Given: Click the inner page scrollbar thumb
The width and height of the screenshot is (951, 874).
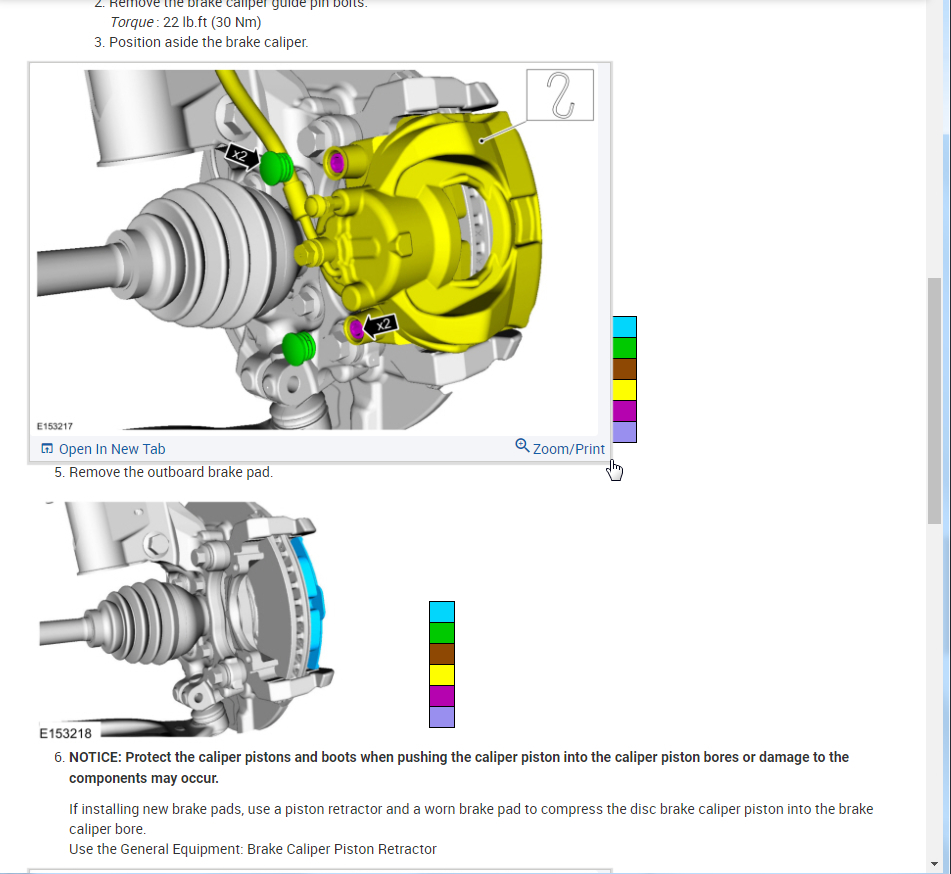Looking at the screenshot, I should 933,400.
